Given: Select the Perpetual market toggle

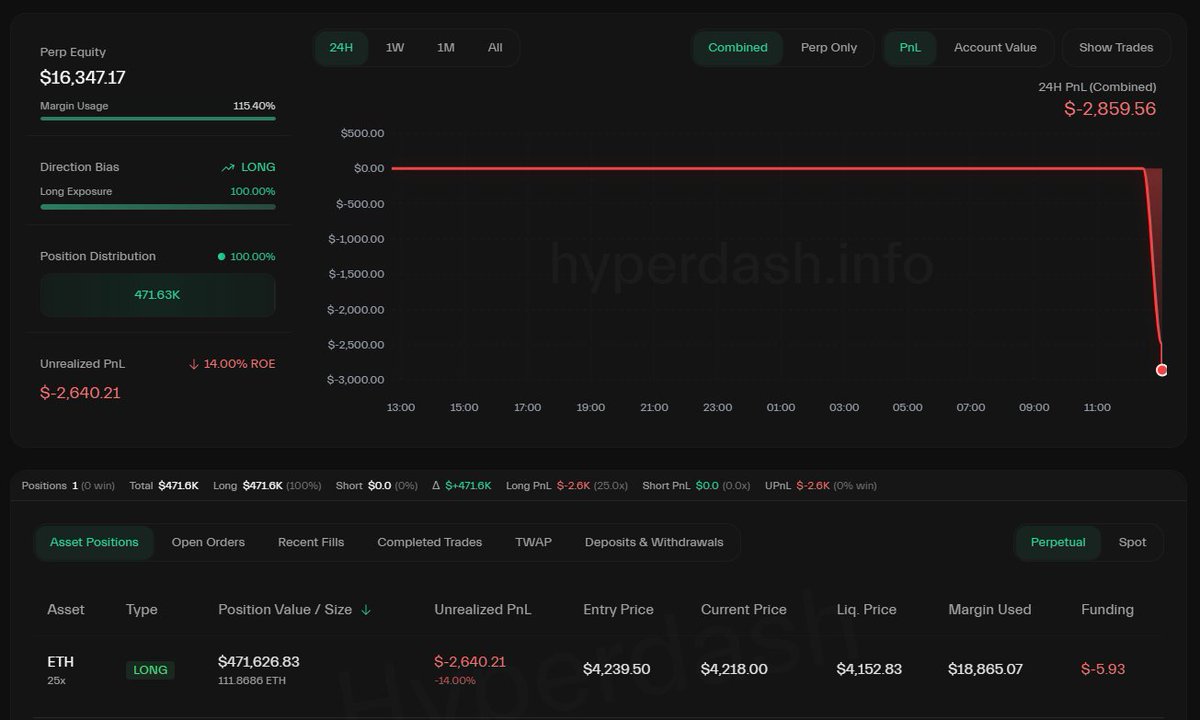Looking at the screenshot, I should click(1058, 542).
